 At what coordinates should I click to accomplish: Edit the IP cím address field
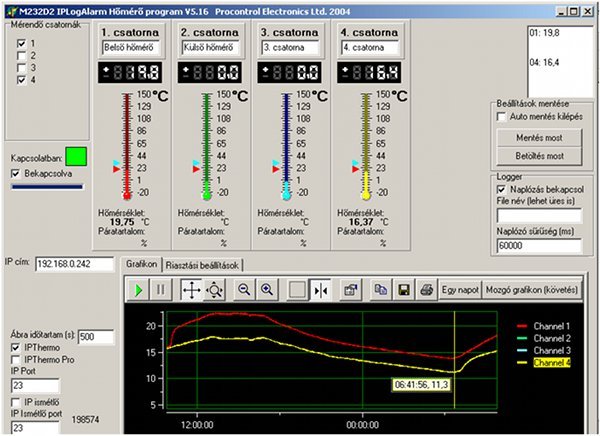(75, 264)
